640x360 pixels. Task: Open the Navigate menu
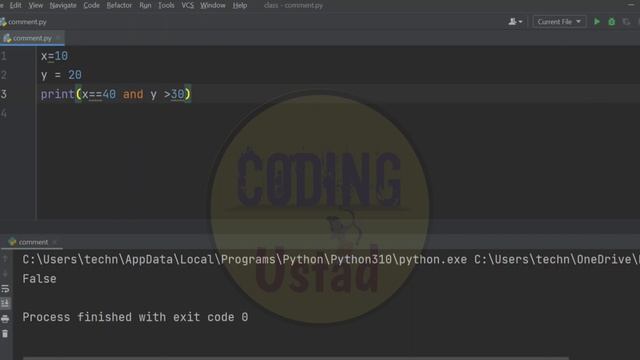tap(63, 5)
